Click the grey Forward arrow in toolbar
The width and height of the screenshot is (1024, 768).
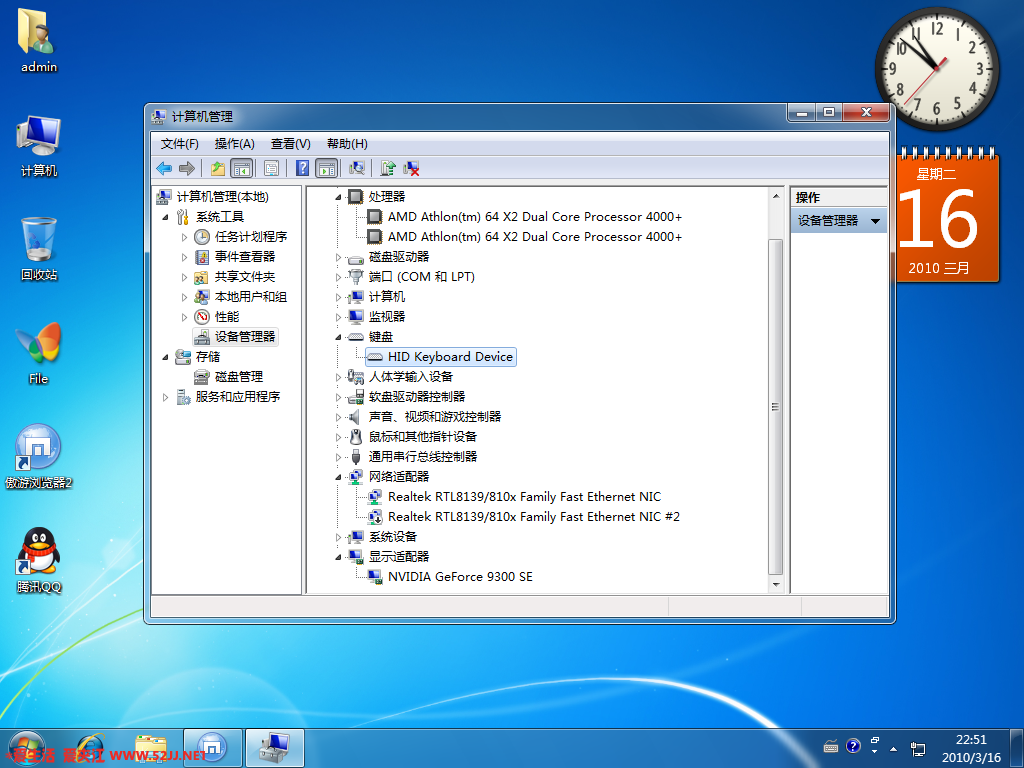(187, 168)
